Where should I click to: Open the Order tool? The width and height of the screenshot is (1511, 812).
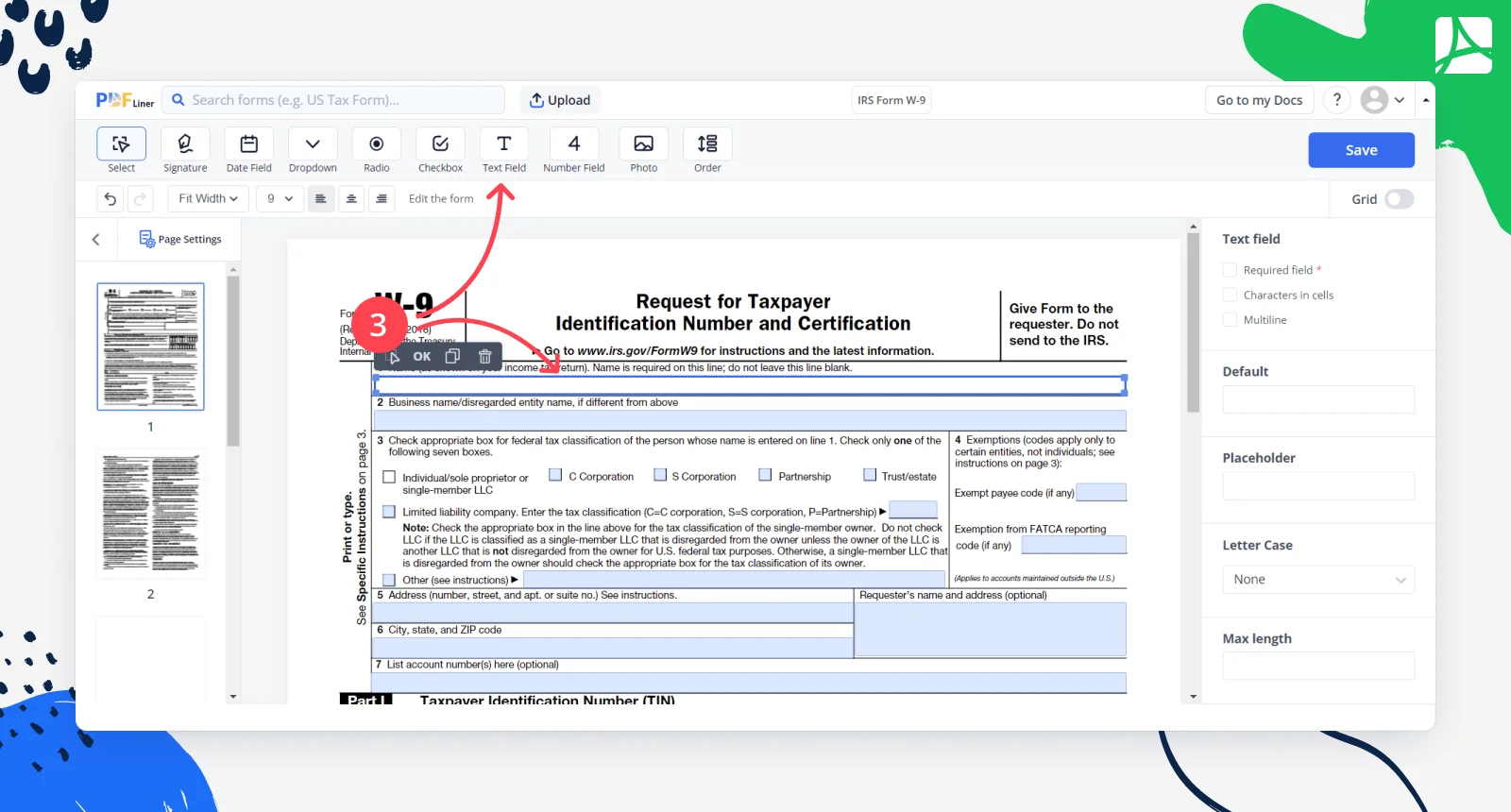pyautogui.click(x=707, y=151)
